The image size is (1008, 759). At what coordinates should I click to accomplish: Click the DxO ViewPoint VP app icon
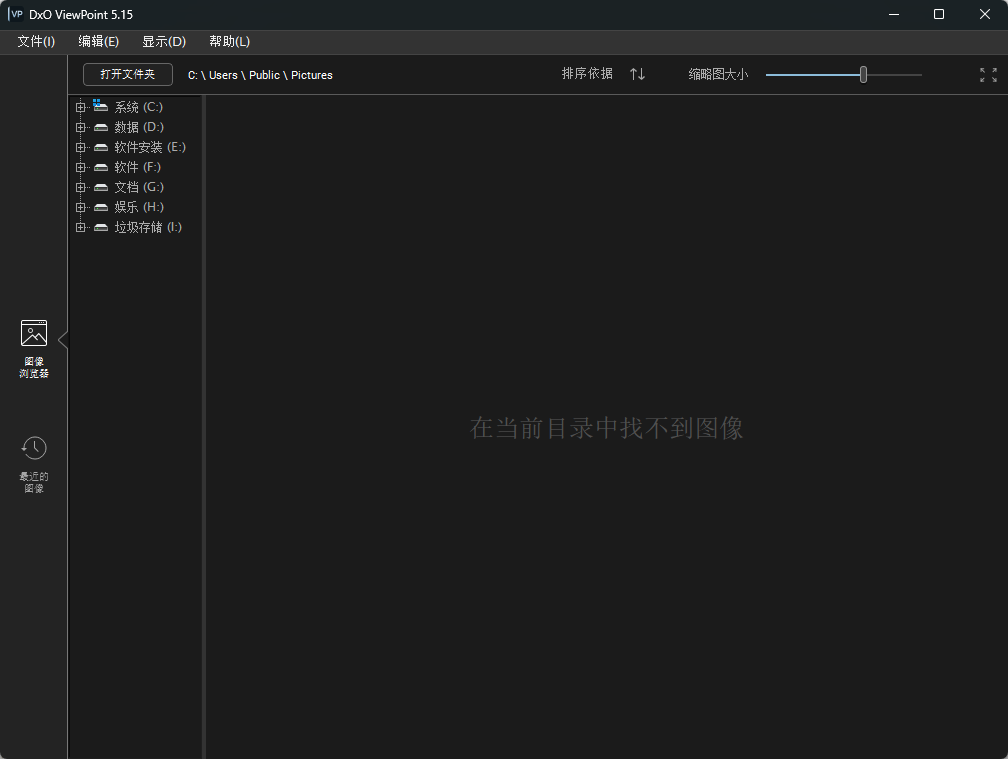(x=15, y=14)
